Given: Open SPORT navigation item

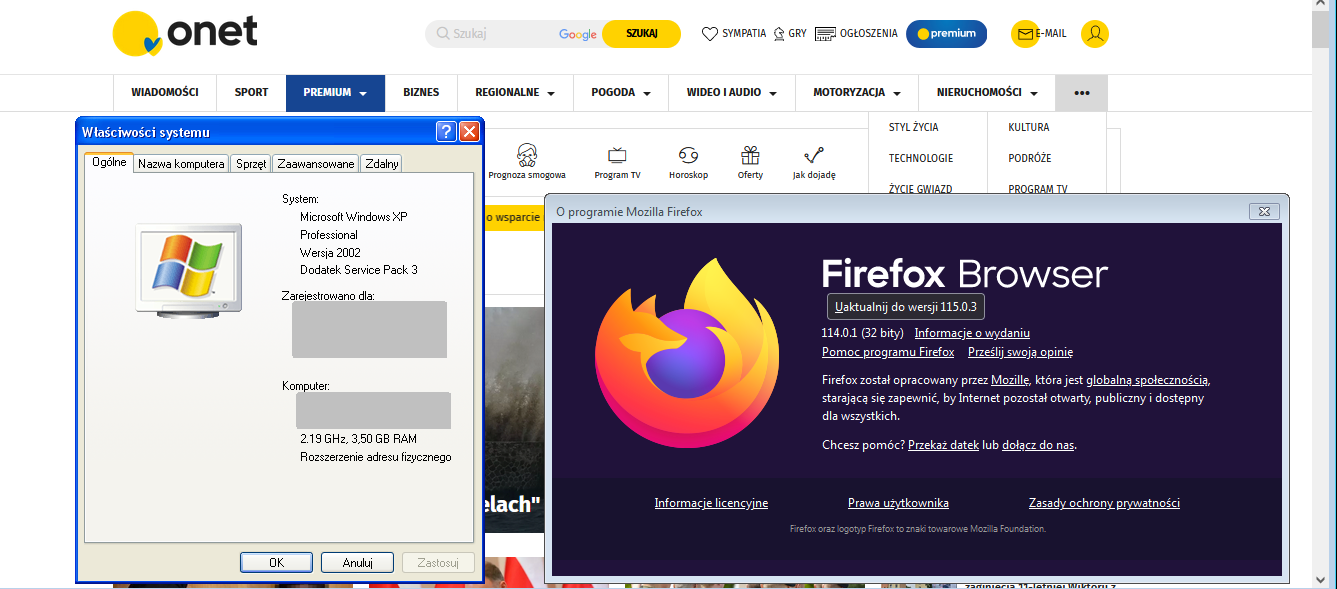Looking at the screenshot, I should [x=251, y=92].
